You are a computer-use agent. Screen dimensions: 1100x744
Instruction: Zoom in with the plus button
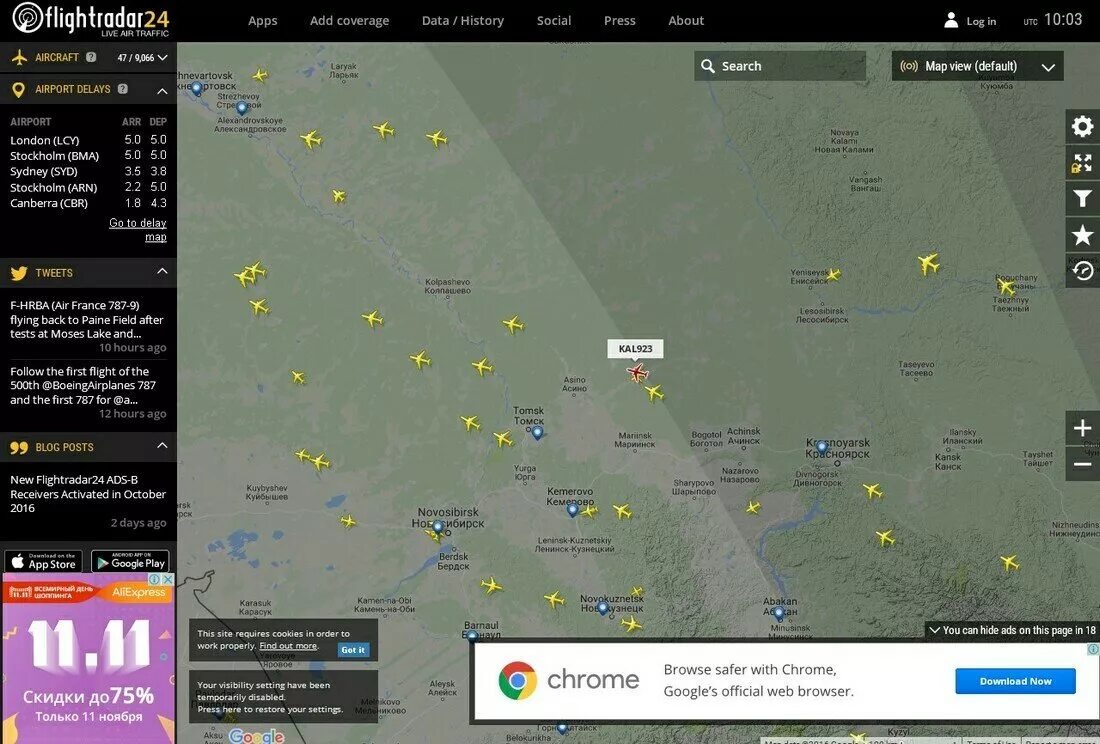coord(1082,428)
